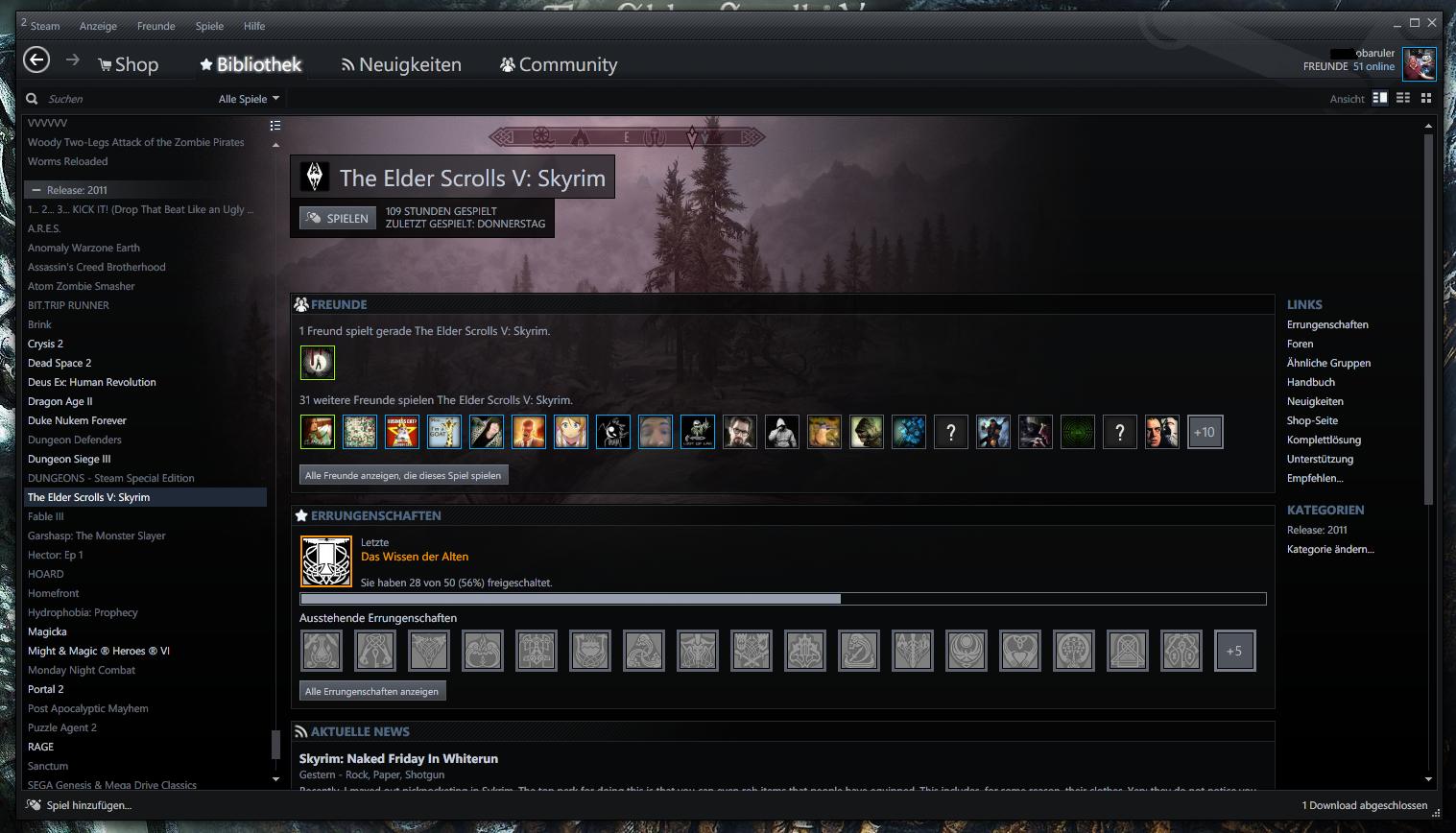Click Spiel hinzufügen at bottom left
The image size is (1456, 833).
[x=88, y=805]
